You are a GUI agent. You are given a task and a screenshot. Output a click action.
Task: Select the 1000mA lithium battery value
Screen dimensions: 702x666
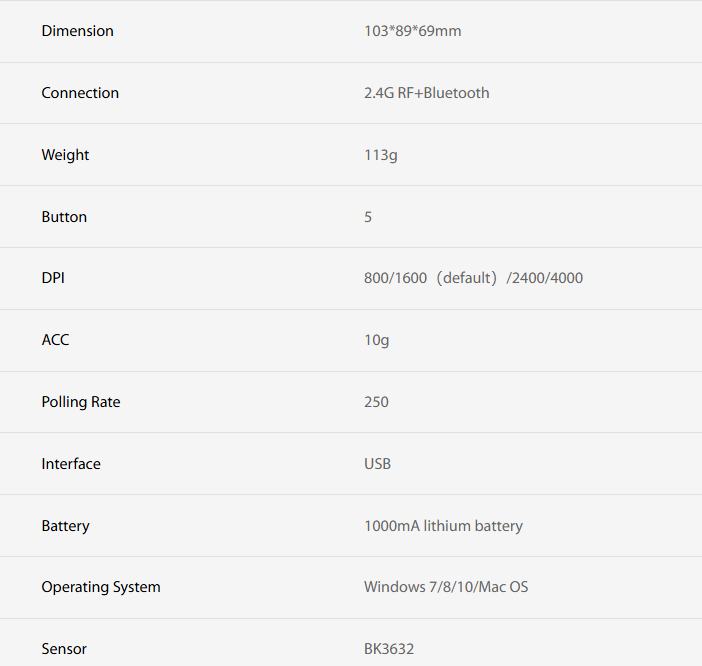pos(443,526)
